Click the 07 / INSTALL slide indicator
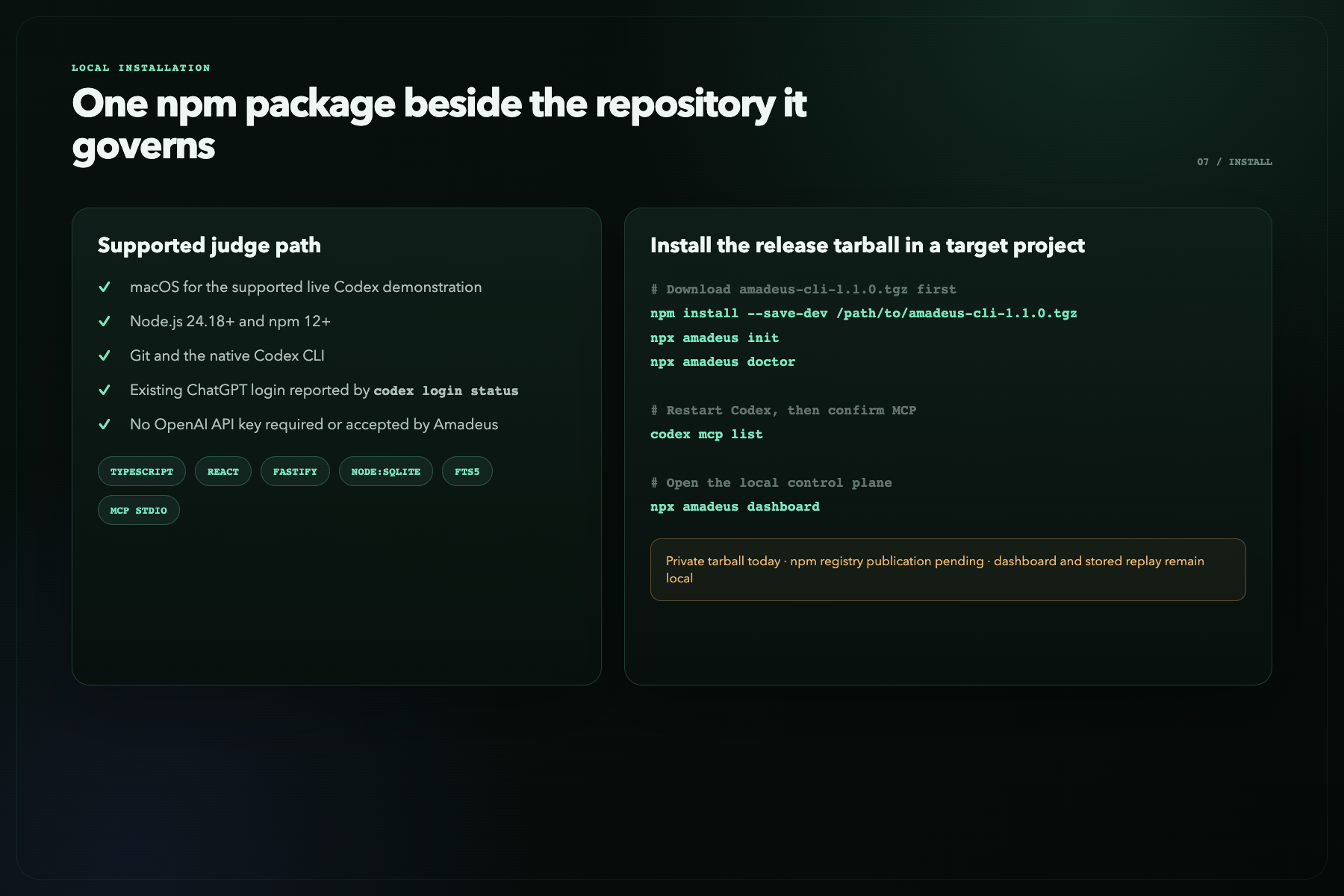Image resolution: width=1344 pixels, height=896 pixels. tap(1234, 161)
